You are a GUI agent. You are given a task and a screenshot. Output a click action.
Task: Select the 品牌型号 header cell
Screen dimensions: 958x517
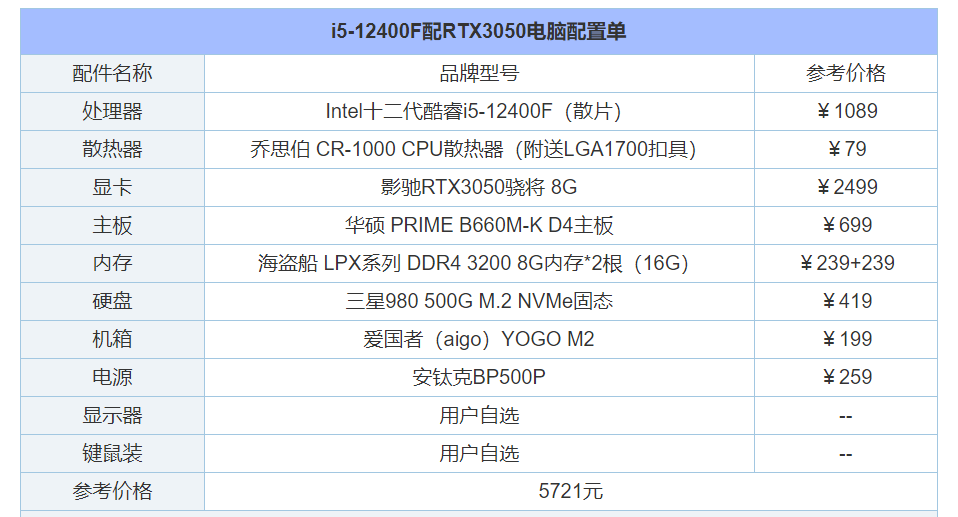tap(479, 73)
